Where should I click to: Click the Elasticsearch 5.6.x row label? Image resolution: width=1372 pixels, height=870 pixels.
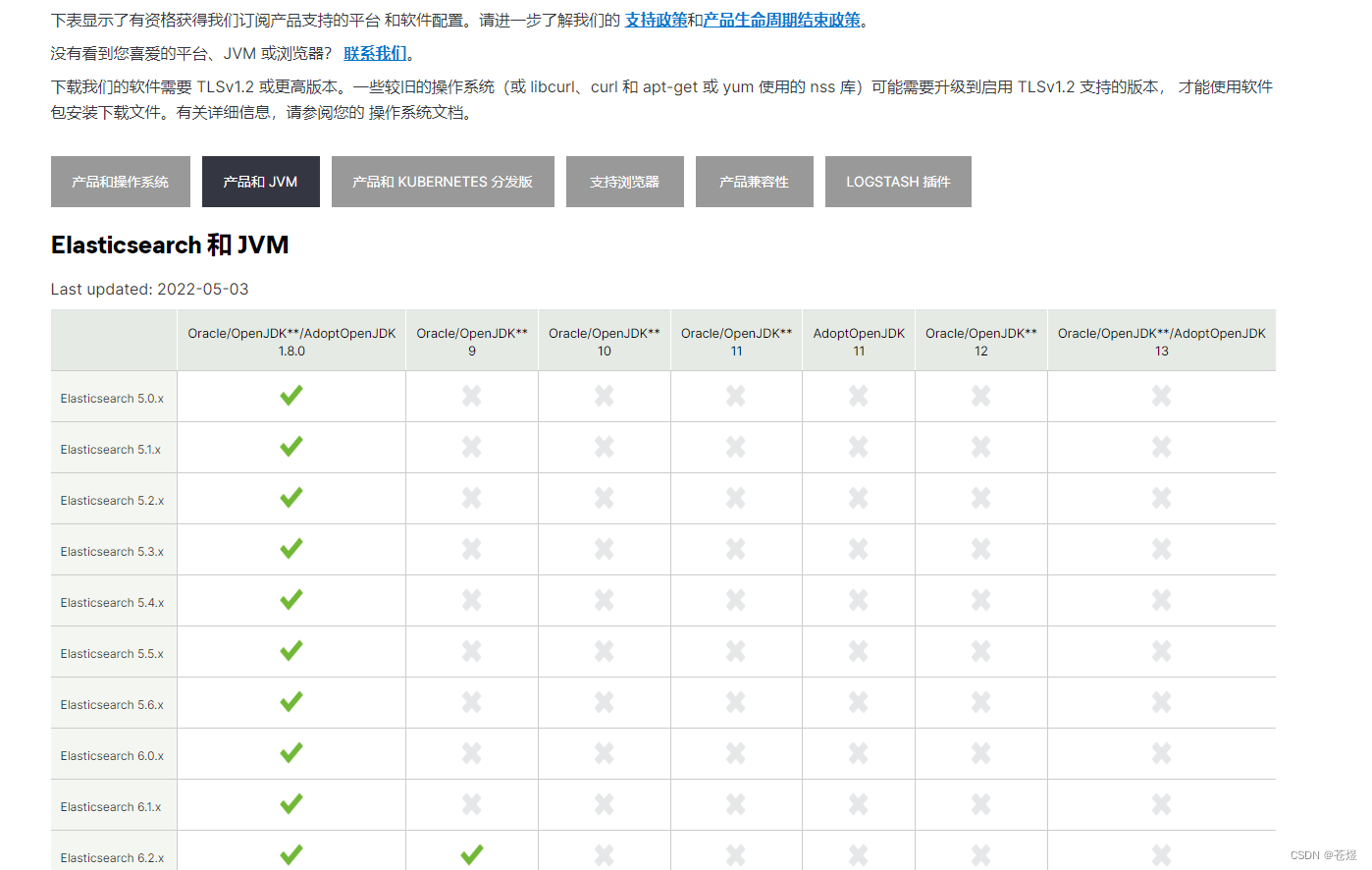(x=112, y=705)
